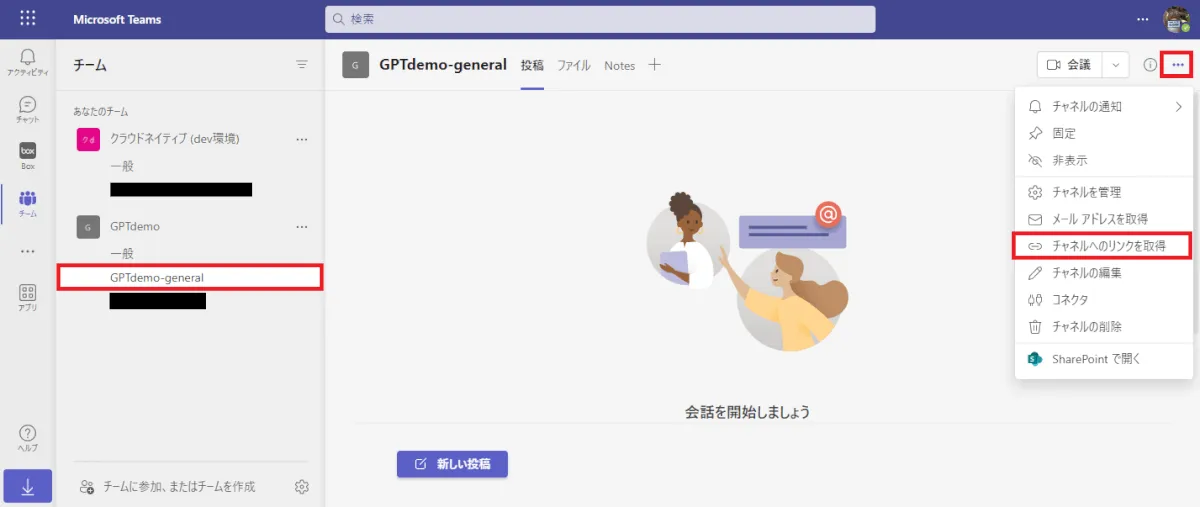Click the GPTdemo team avatar icon
1200x507 pixels.
point(88,227)
